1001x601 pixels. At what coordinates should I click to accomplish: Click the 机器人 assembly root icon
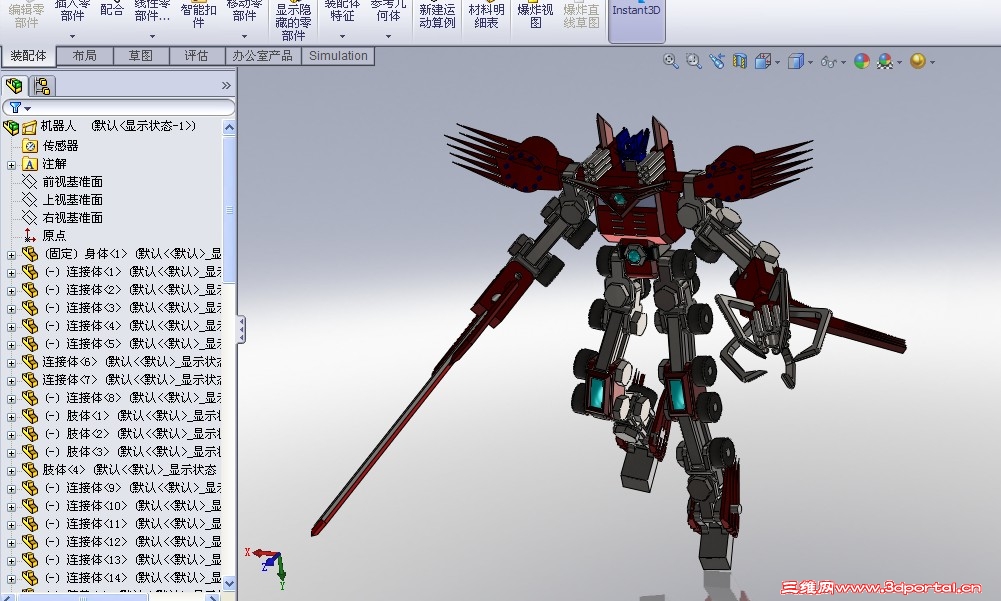point(11,127)
